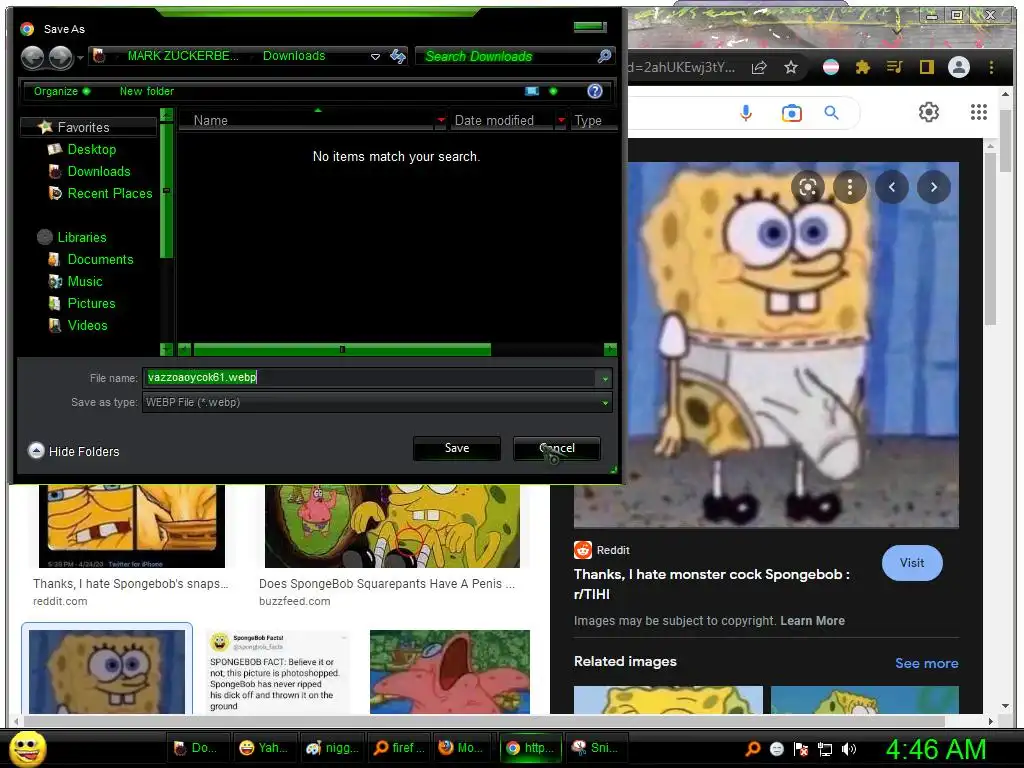Click the File name input field

pos(370,378)
